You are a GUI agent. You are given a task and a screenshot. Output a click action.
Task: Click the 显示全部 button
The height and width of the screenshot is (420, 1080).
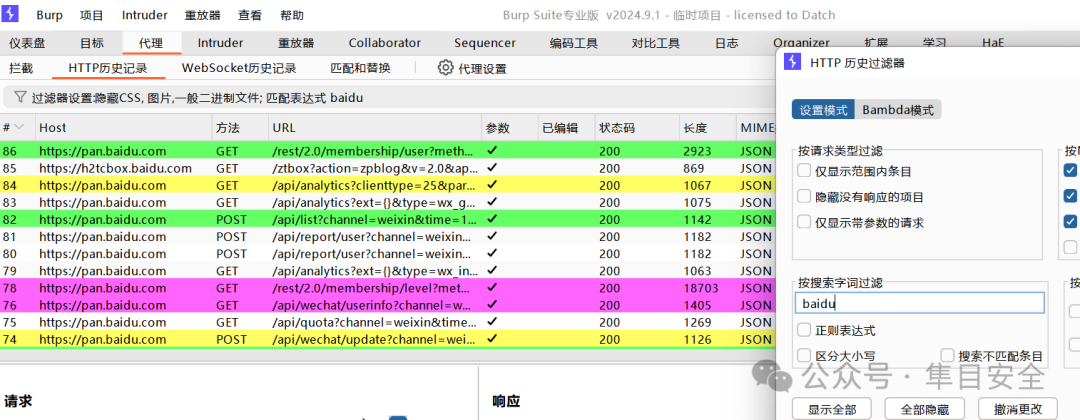click(x=832, y=408)
